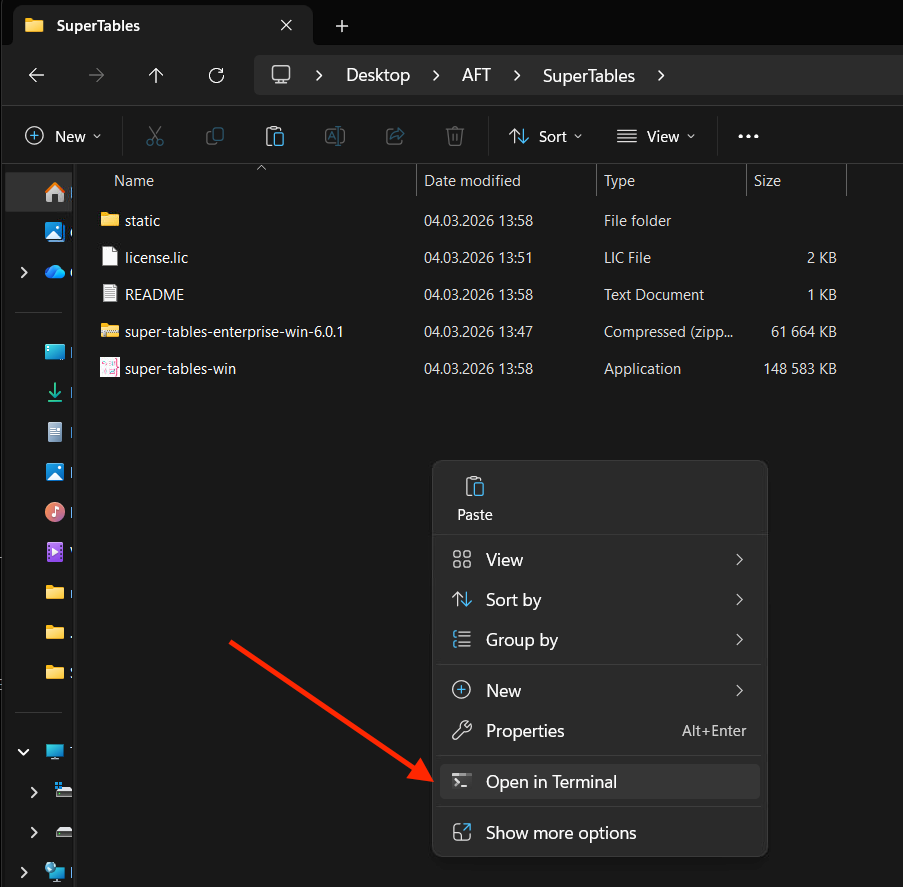Navigate back with the back arrow
The width and height of the screenshot is (903, 887).
tap(36, 75)
